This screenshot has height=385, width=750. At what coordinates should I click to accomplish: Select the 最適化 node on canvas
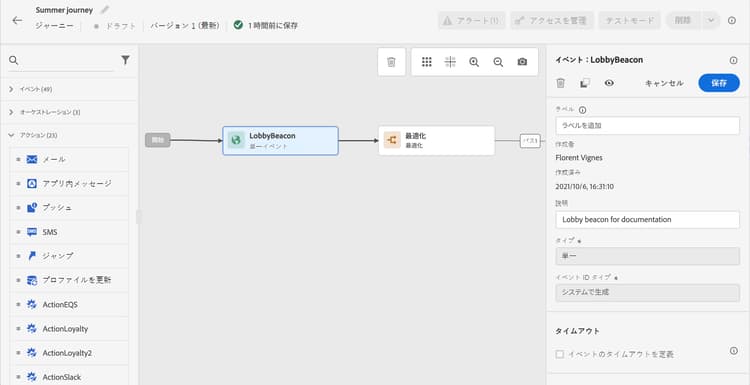coord(436,141)
